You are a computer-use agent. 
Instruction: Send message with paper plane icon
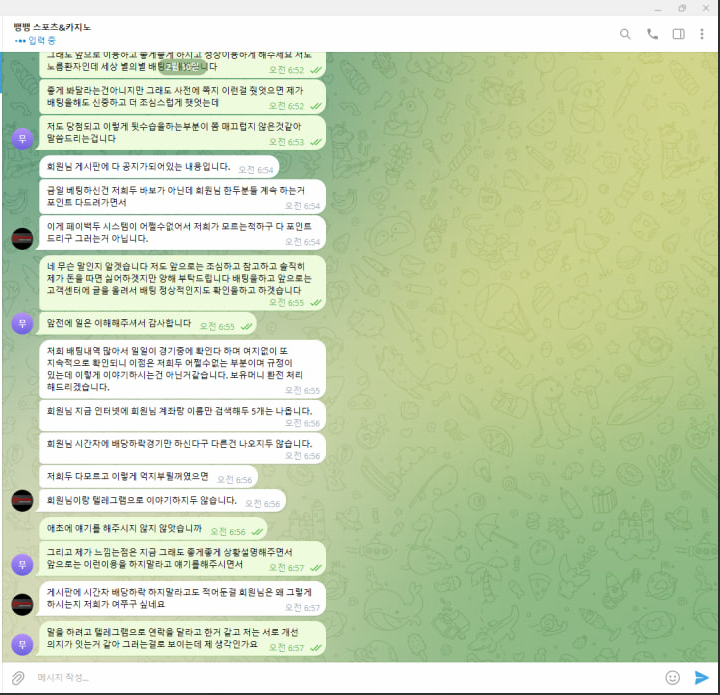[x=701, y=678]
